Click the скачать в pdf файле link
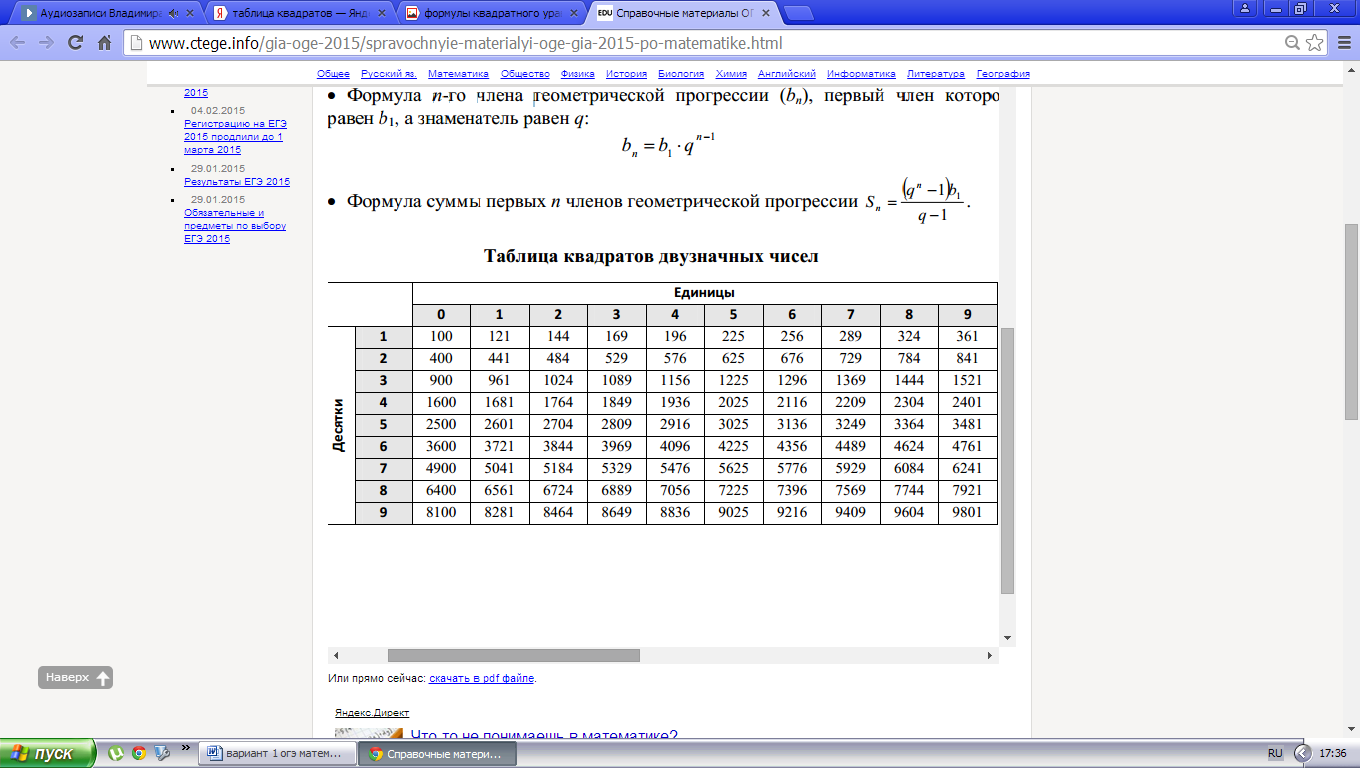Image resolution: width=1360 pixels, height=768 pixels. click(x=482, y=678)
